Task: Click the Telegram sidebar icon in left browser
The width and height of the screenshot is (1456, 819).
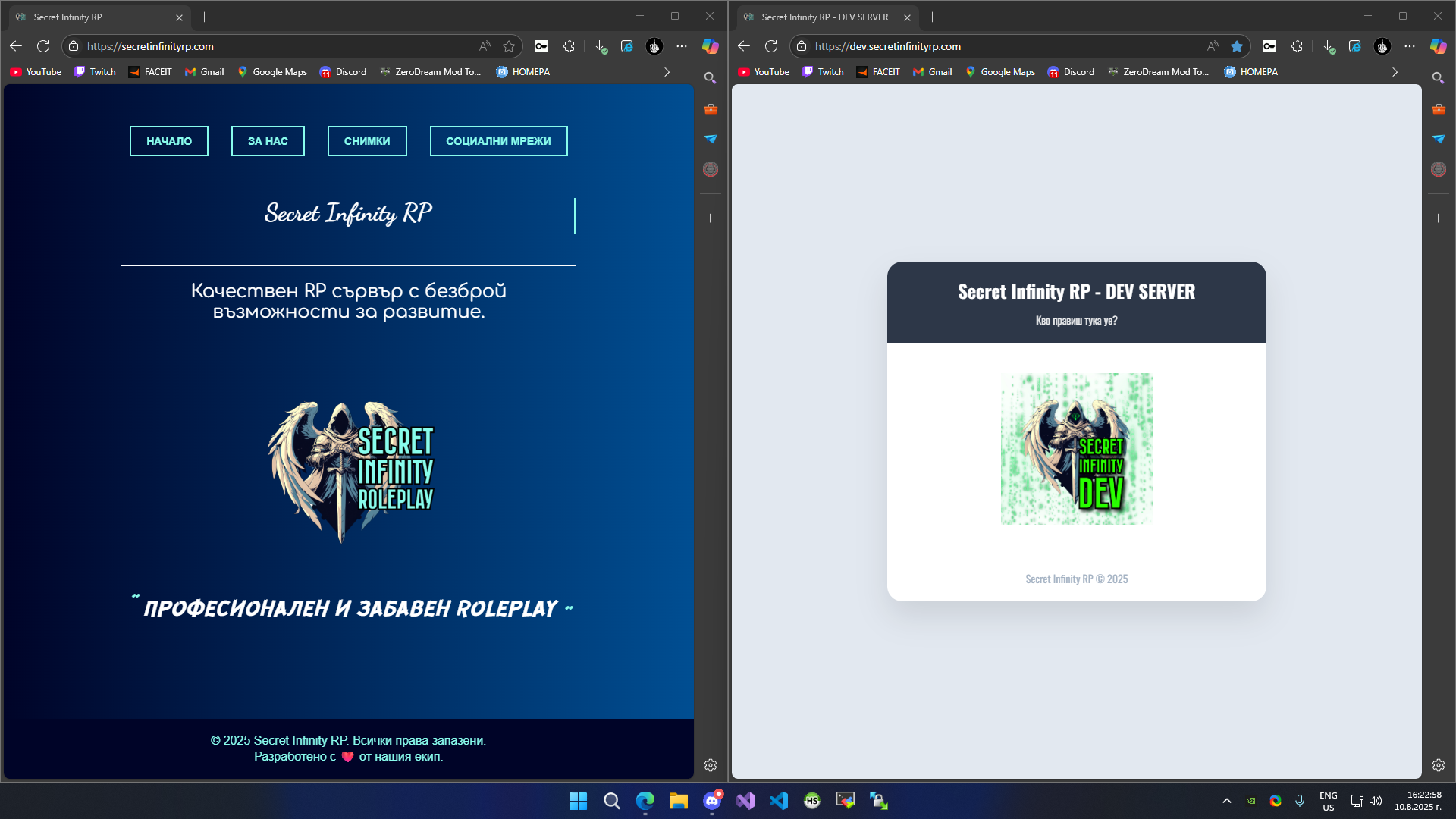Action: 711,139
